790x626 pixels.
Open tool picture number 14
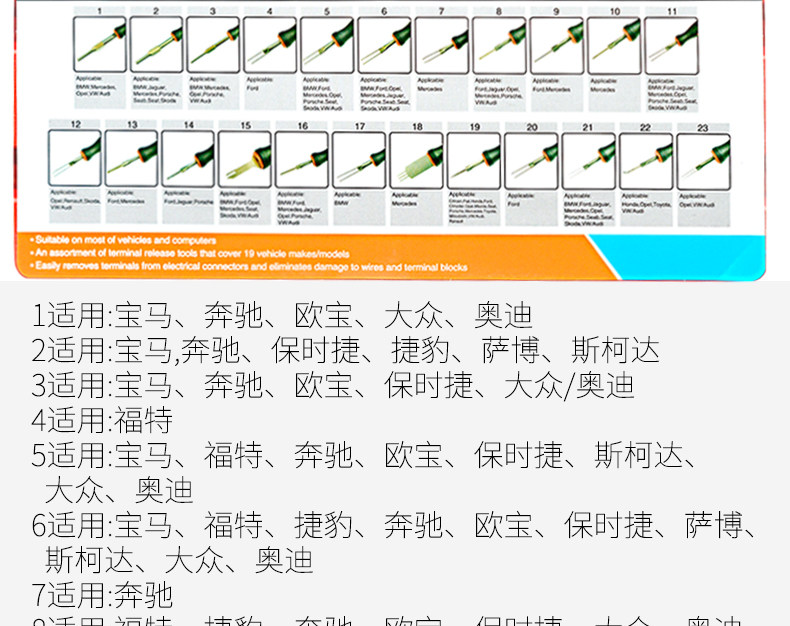(188, 158)
